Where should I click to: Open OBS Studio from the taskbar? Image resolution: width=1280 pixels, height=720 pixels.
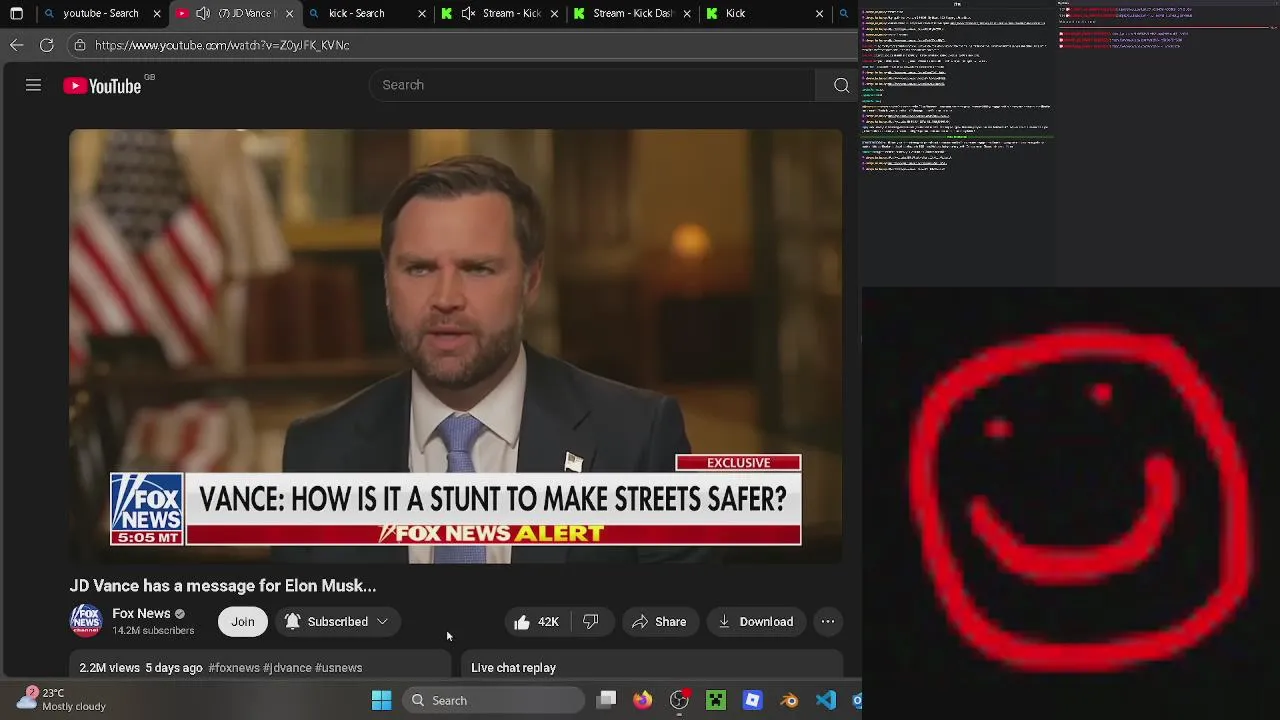679,700
